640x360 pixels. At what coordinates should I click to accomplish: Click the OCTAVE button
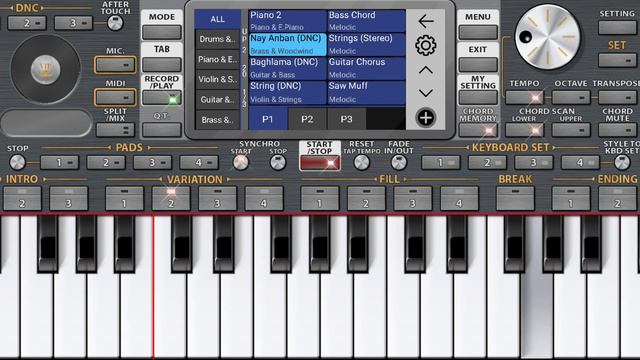tap(571, 98)
